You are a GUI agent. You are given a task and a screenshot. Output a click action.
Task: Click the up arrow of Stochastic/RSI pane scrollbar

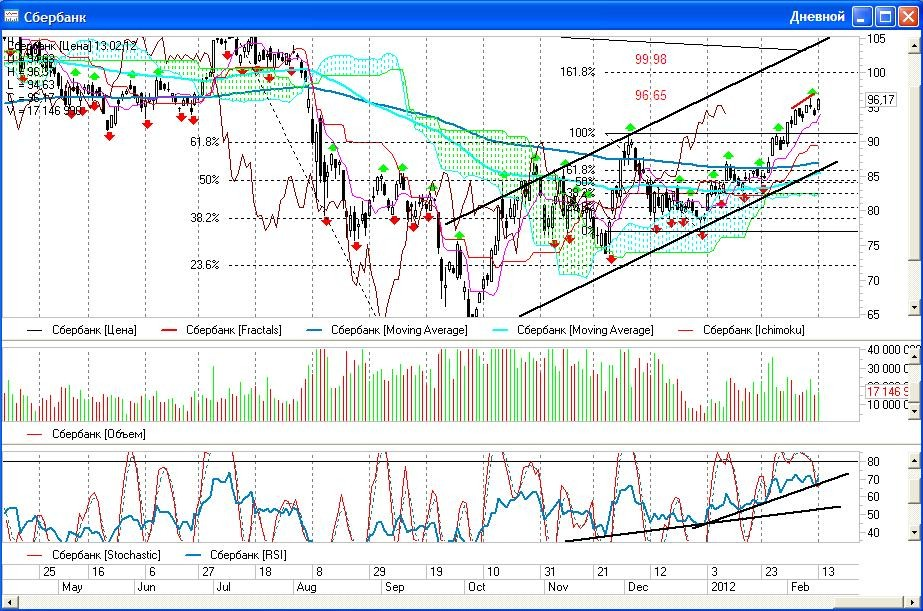point(914,460)
